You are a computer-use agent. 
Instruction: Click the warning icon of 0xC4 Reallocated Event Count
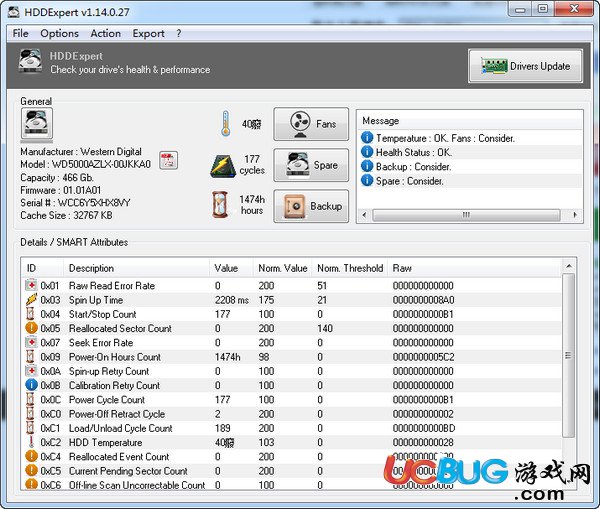[31, 456]
